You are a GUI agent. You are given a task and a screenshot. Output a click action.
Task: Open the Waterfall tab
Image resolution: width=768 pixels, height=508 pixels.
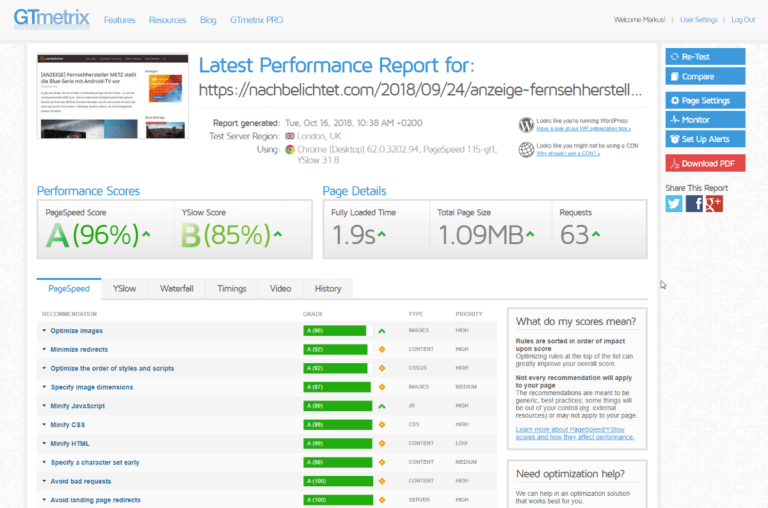pyautogui.click(x=177, y=289)
